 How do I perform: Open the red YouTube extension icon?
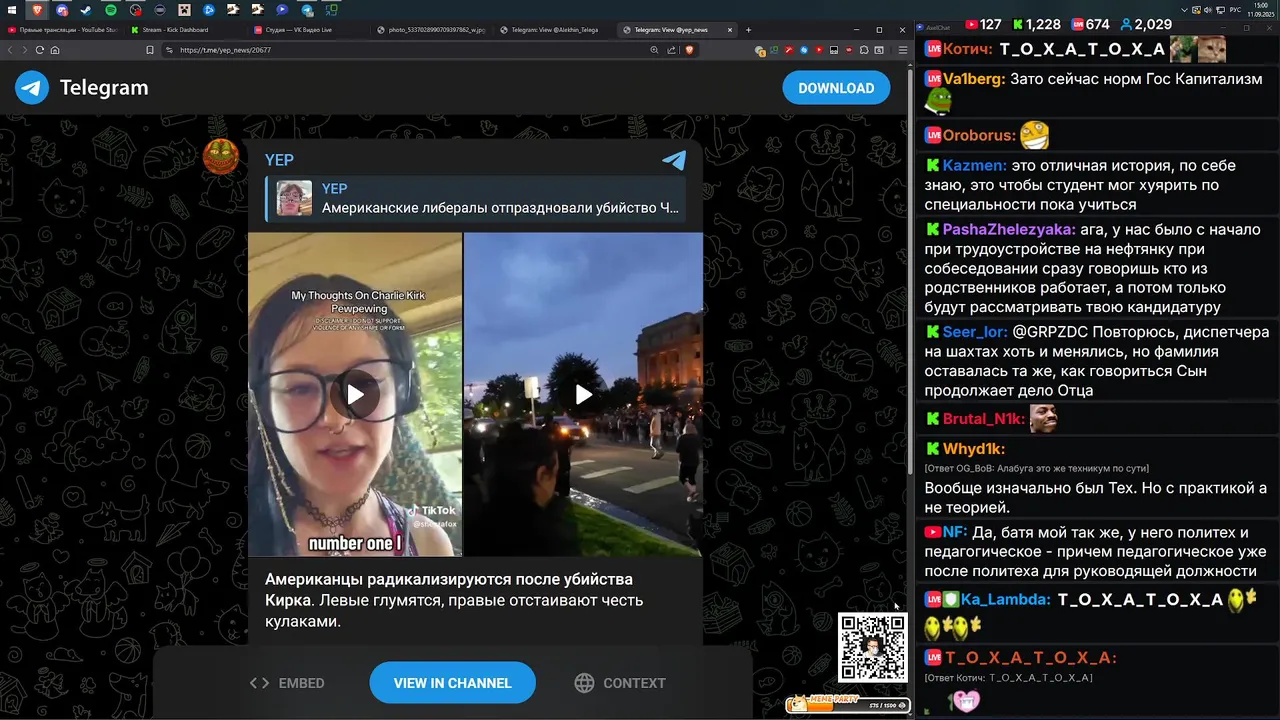coord(819,50)
